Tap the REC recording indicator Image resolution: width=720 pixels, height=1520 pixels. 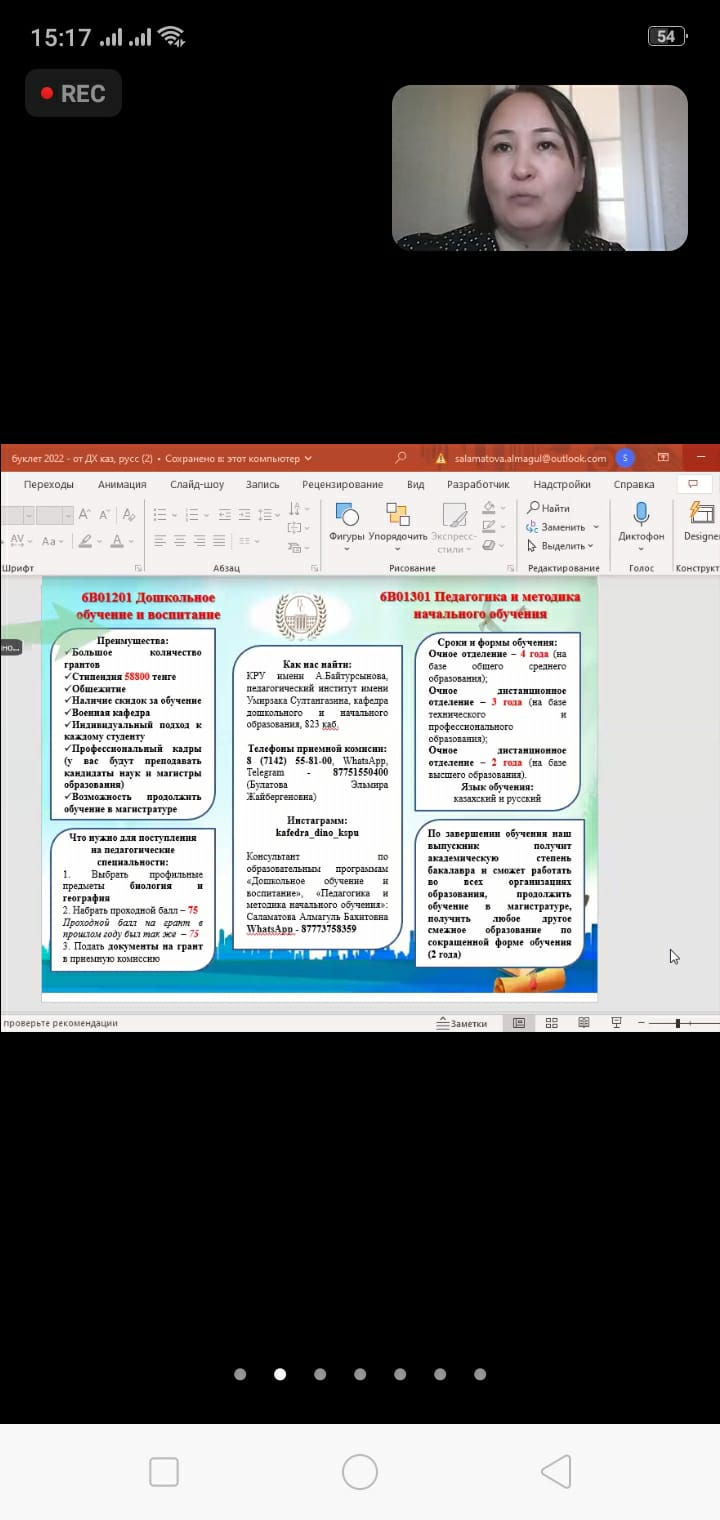point(73,93)
